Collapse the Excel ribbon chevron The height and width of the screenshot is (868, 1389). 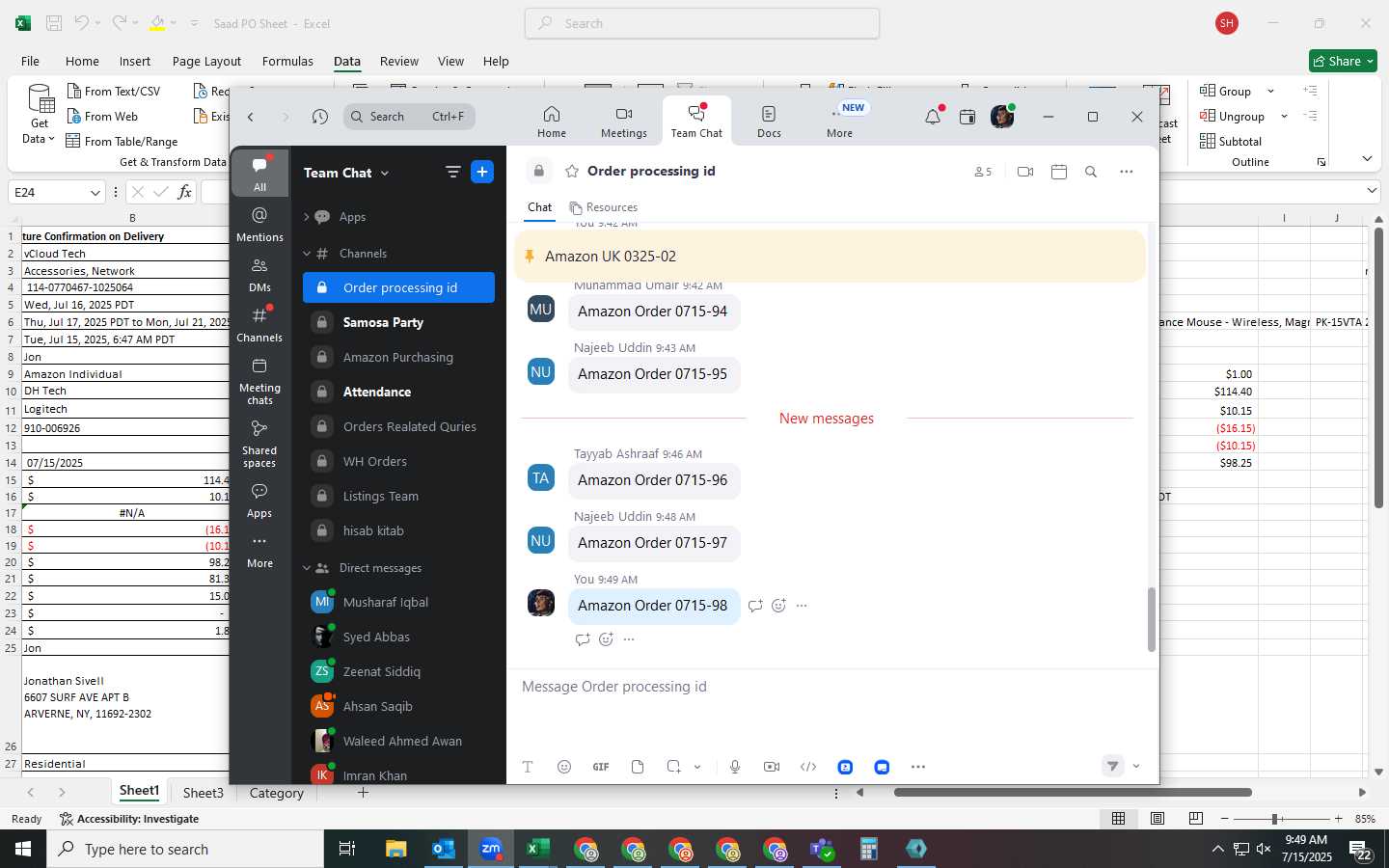(x=1367, y=159)
